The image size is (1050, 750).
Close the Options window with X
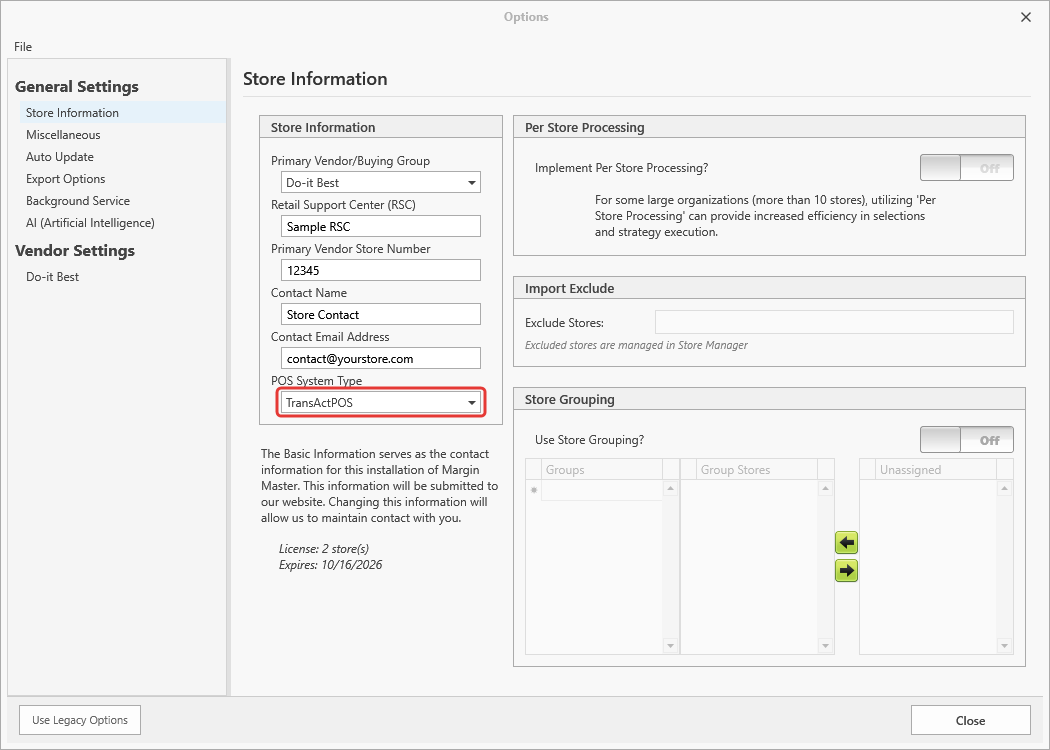(x=1026, y=17)
